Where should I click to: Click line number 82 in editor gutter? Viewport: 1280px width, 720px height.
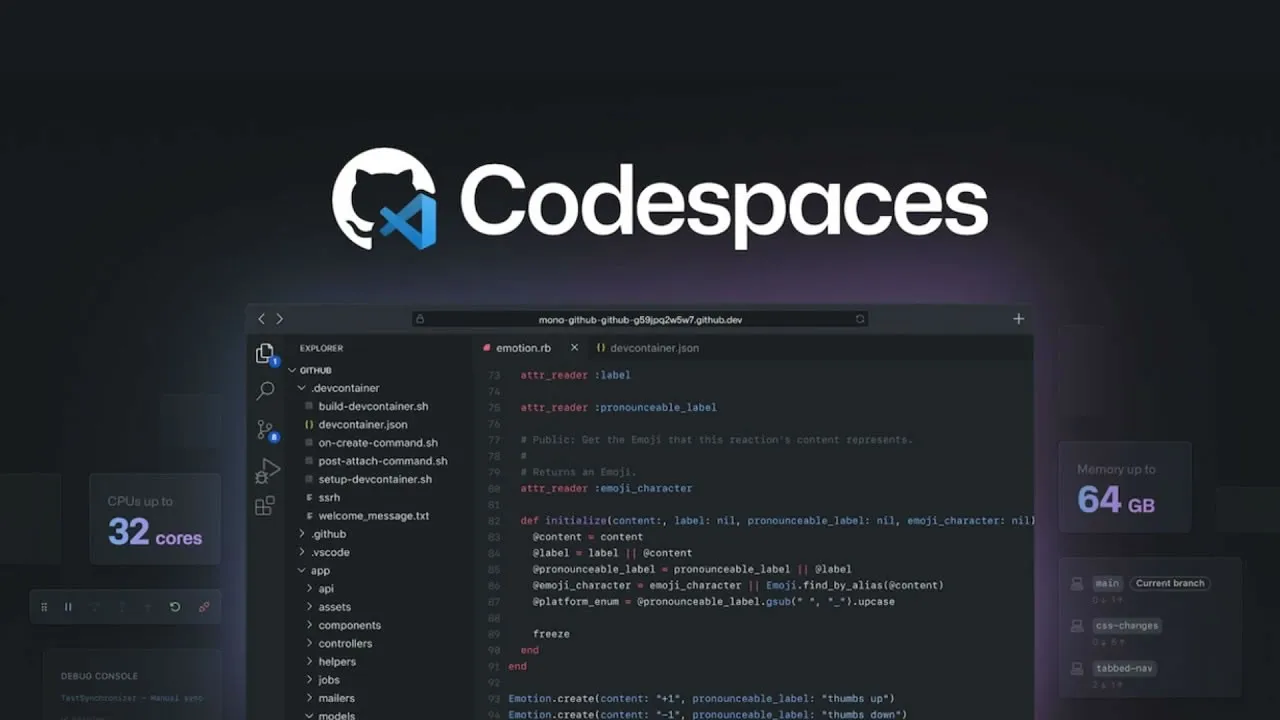click(x=493, y=521)
